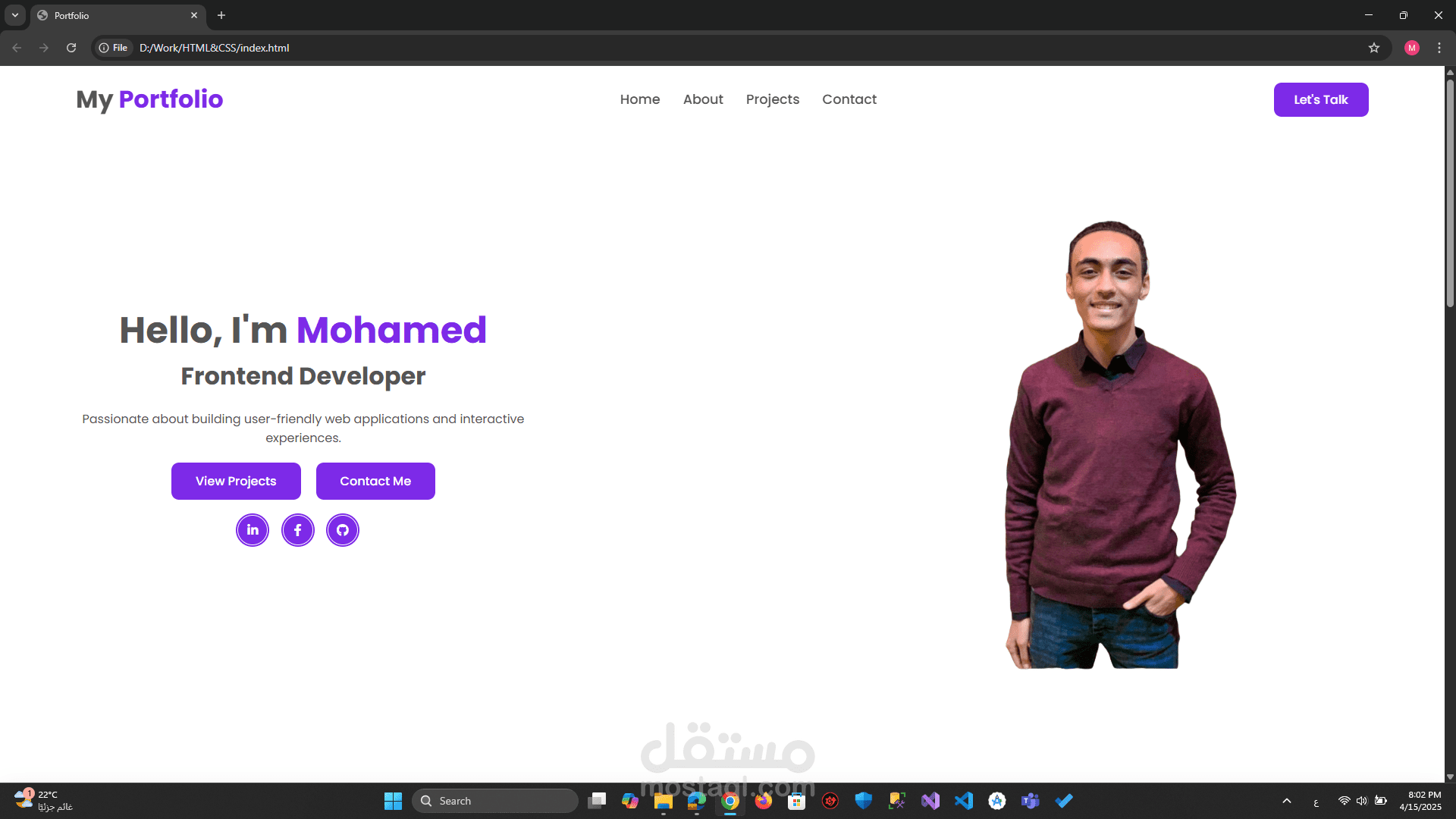
Task: Click the 'Frontend Developer' subtitle text
Action: [x=303, y=376]
